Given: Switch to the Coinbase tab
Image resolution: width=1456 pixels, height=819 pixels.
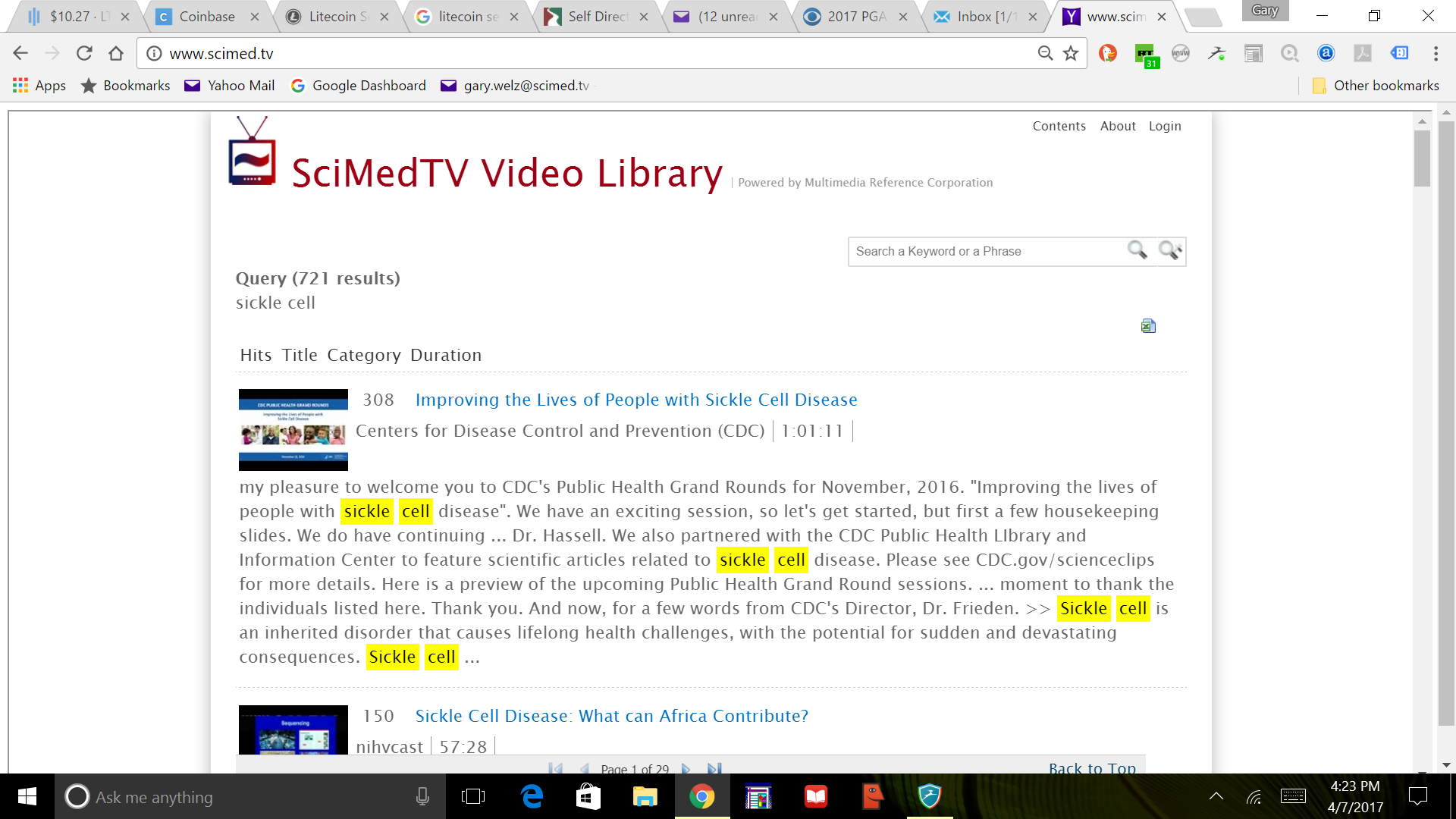Looking at the screenshot, I should (206, 17).
